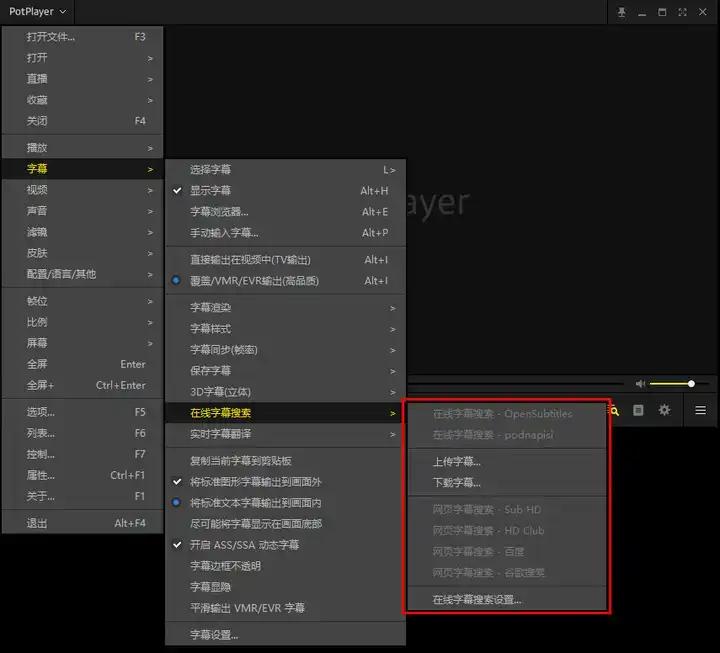Click 打开文件... in the main menu
Viewport: 720px width, 653px height.
(x=51, y=37)
